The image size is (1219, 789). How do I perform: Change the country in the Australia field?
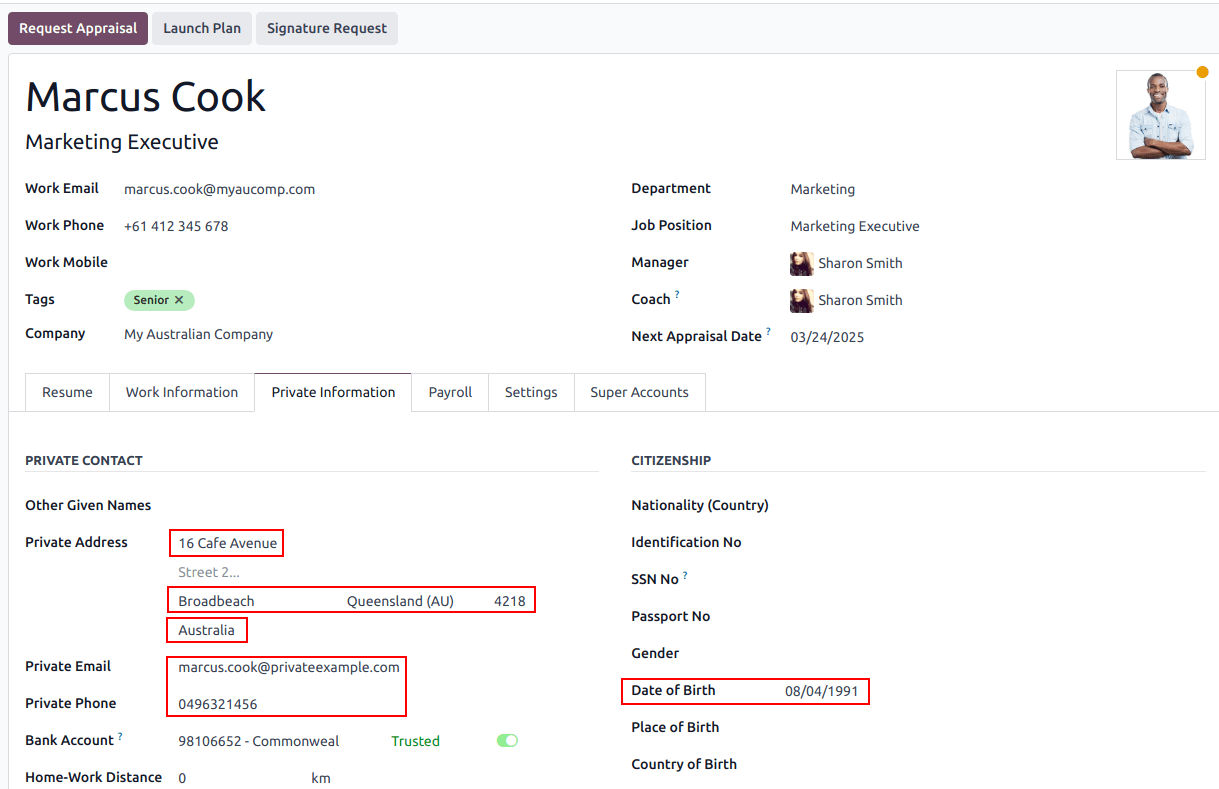[x=206, y=630]
